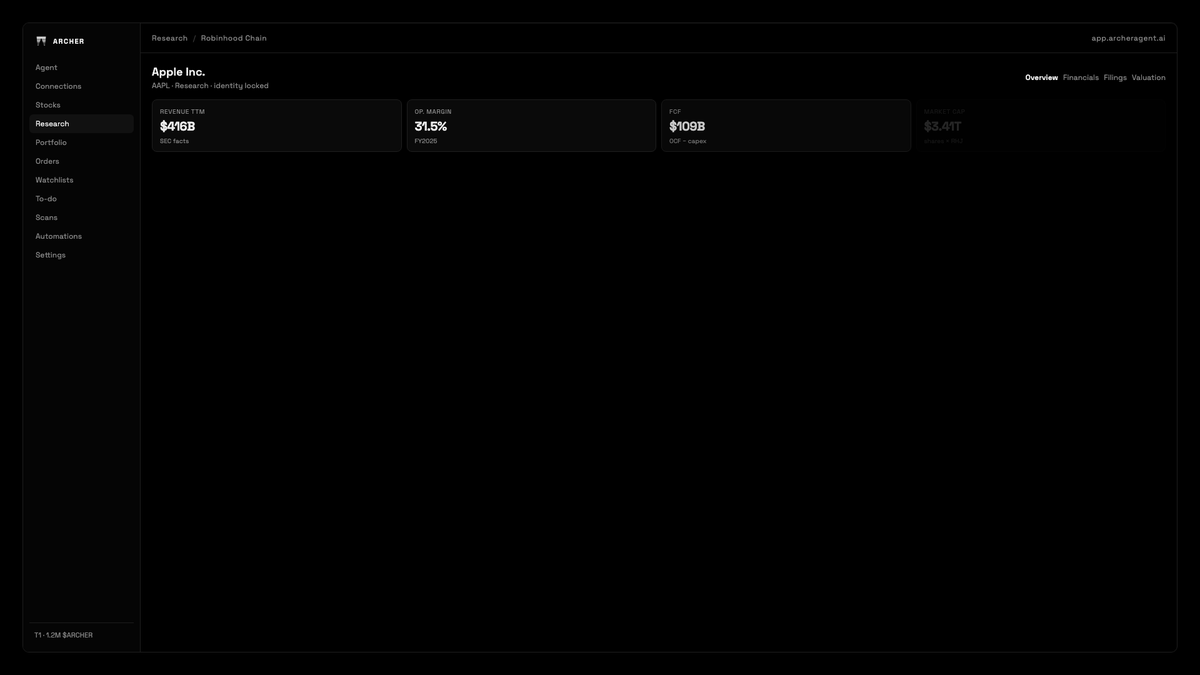The image size is (1200, 675).
Task: Click the AAPL identity locked subtitle
Action: (x=210, y=86)
